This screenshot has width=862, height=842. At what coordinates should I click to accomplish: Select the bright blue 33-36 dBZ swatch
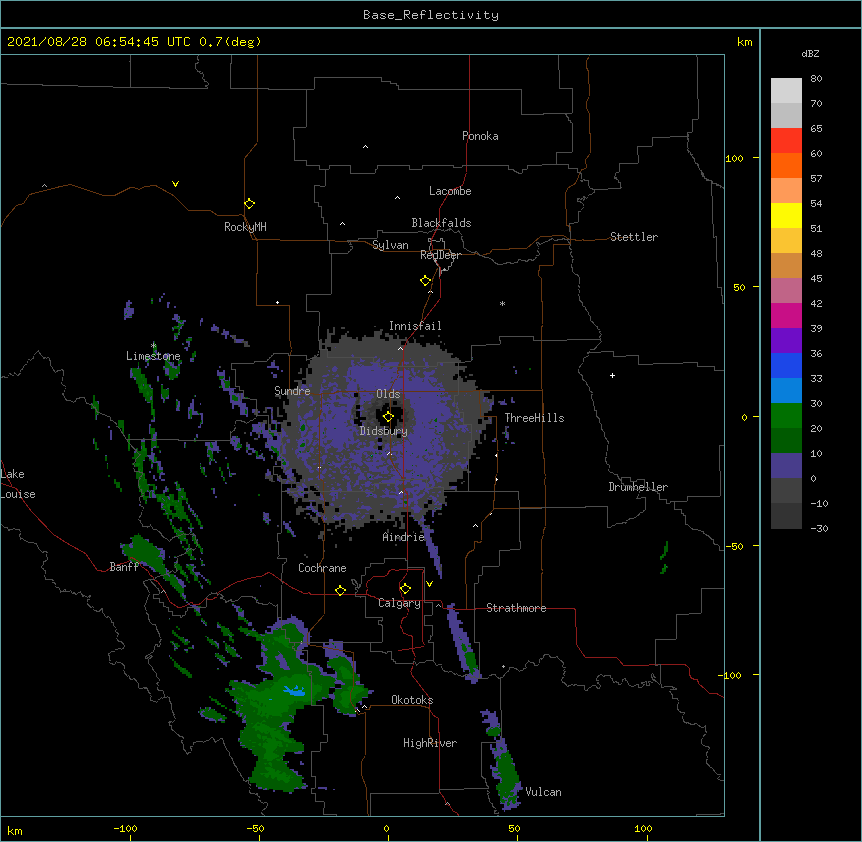(786, 365)
